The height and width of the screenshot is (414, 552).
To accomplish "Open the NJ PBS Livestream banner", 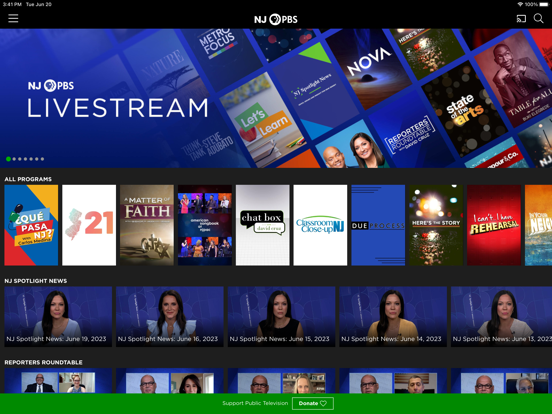I will (x=276, y=98).
